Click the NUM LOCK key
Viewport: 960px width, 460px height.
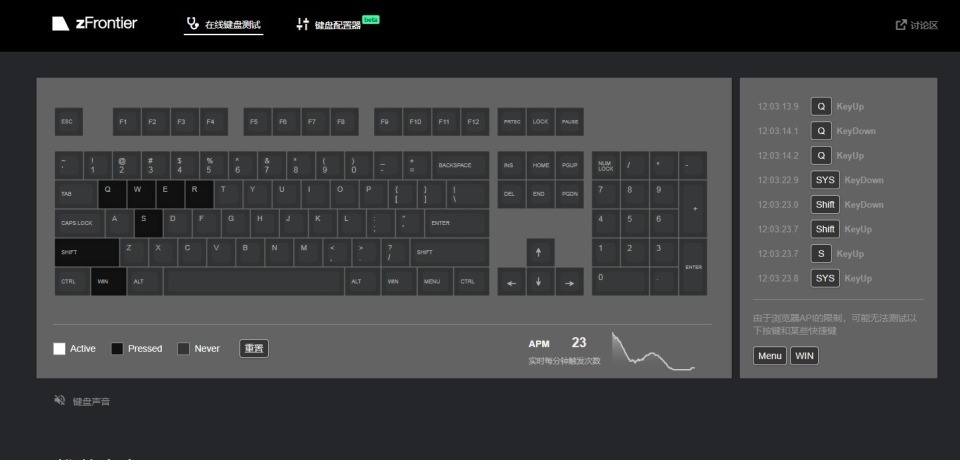point(606,165)
